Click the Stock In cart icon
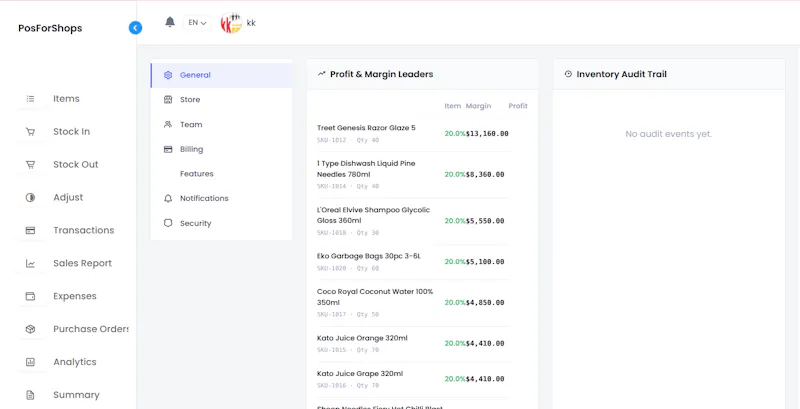 (x=30, y=132)
